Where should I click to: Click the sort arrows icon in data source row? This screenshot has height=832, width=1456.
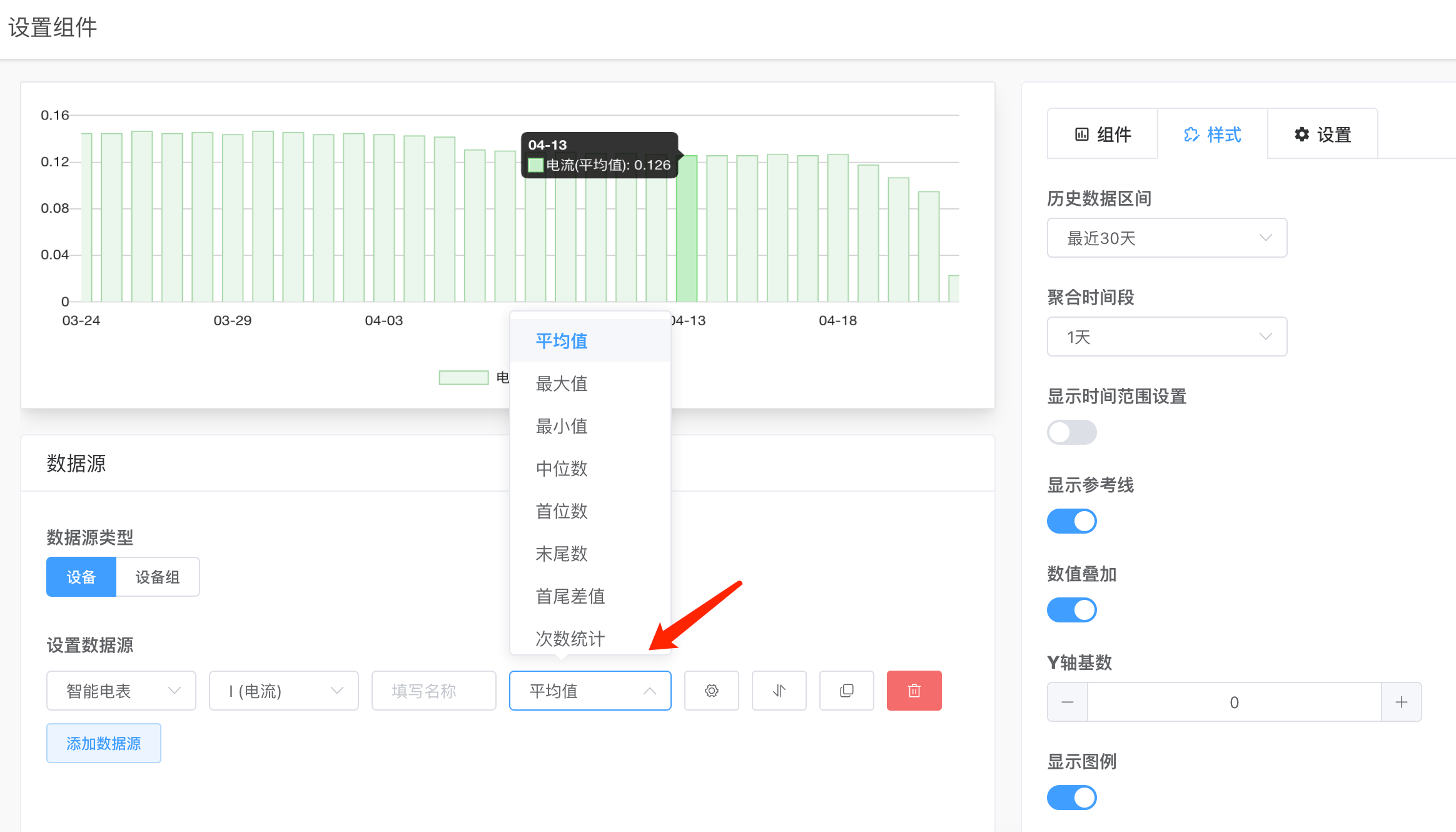779,691
